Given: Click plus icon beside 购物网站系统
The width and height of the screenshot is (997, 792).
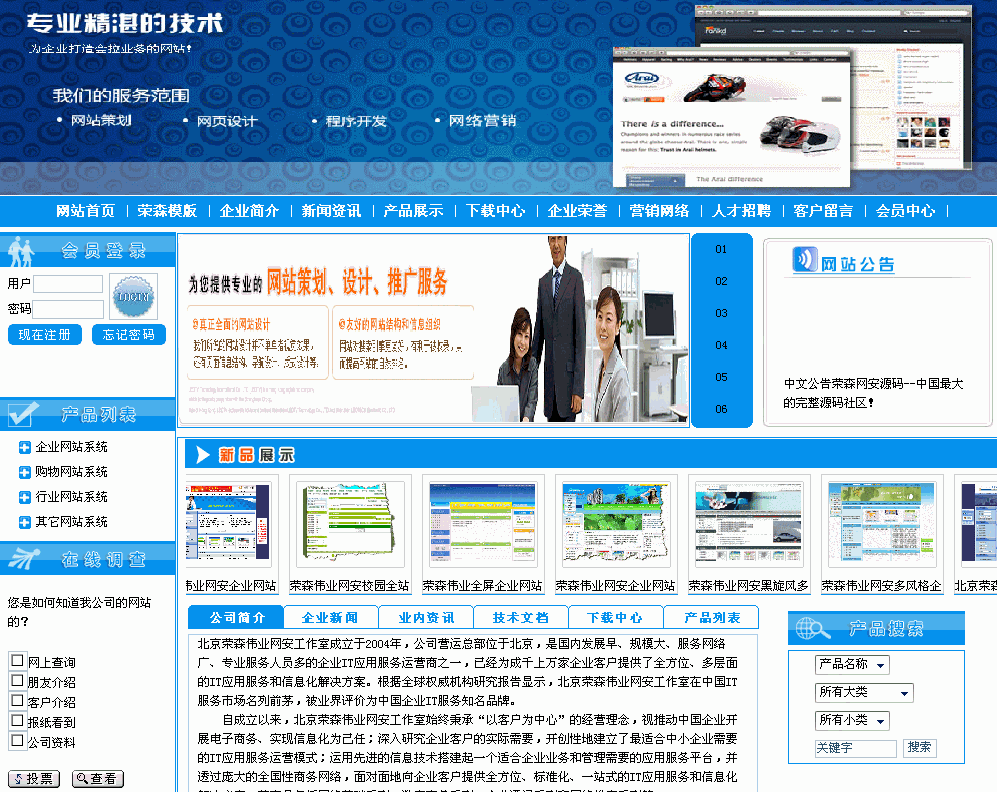Looking at the screenshot, I should point(25,472).
